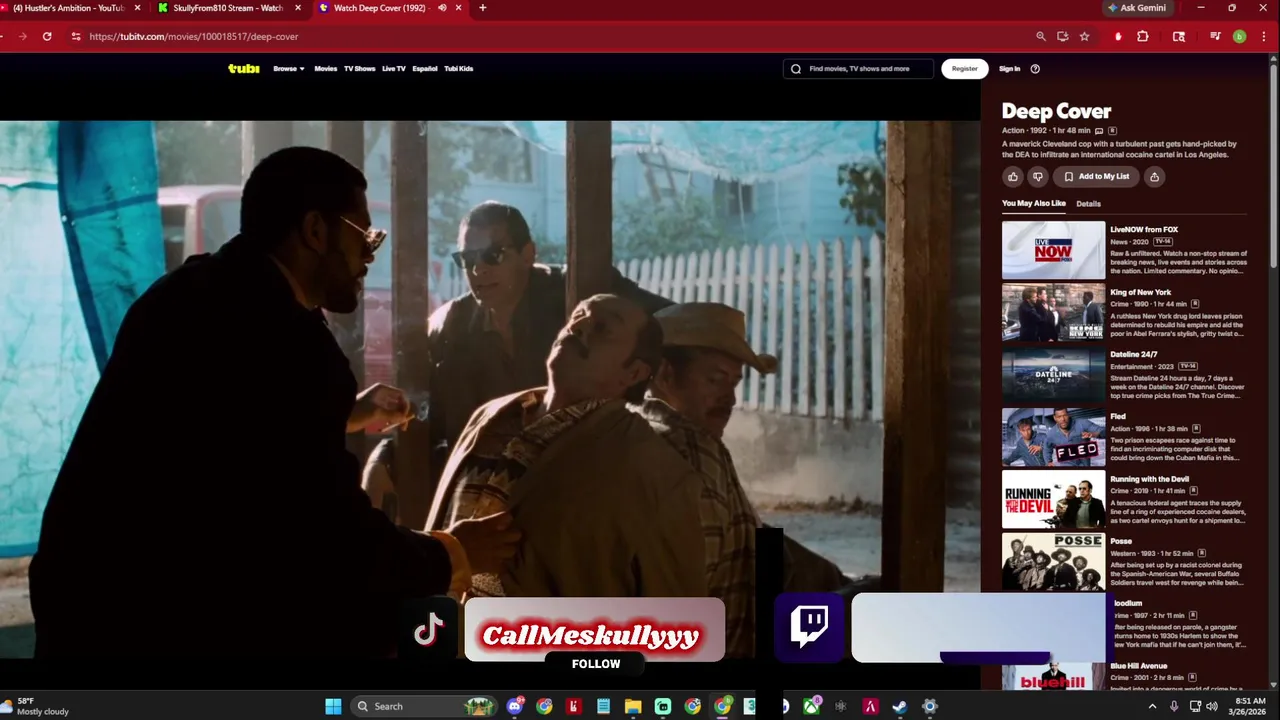Open the Xbox app from the taskbar
This screenshot has height=720, width=1280.
(812, 706)
